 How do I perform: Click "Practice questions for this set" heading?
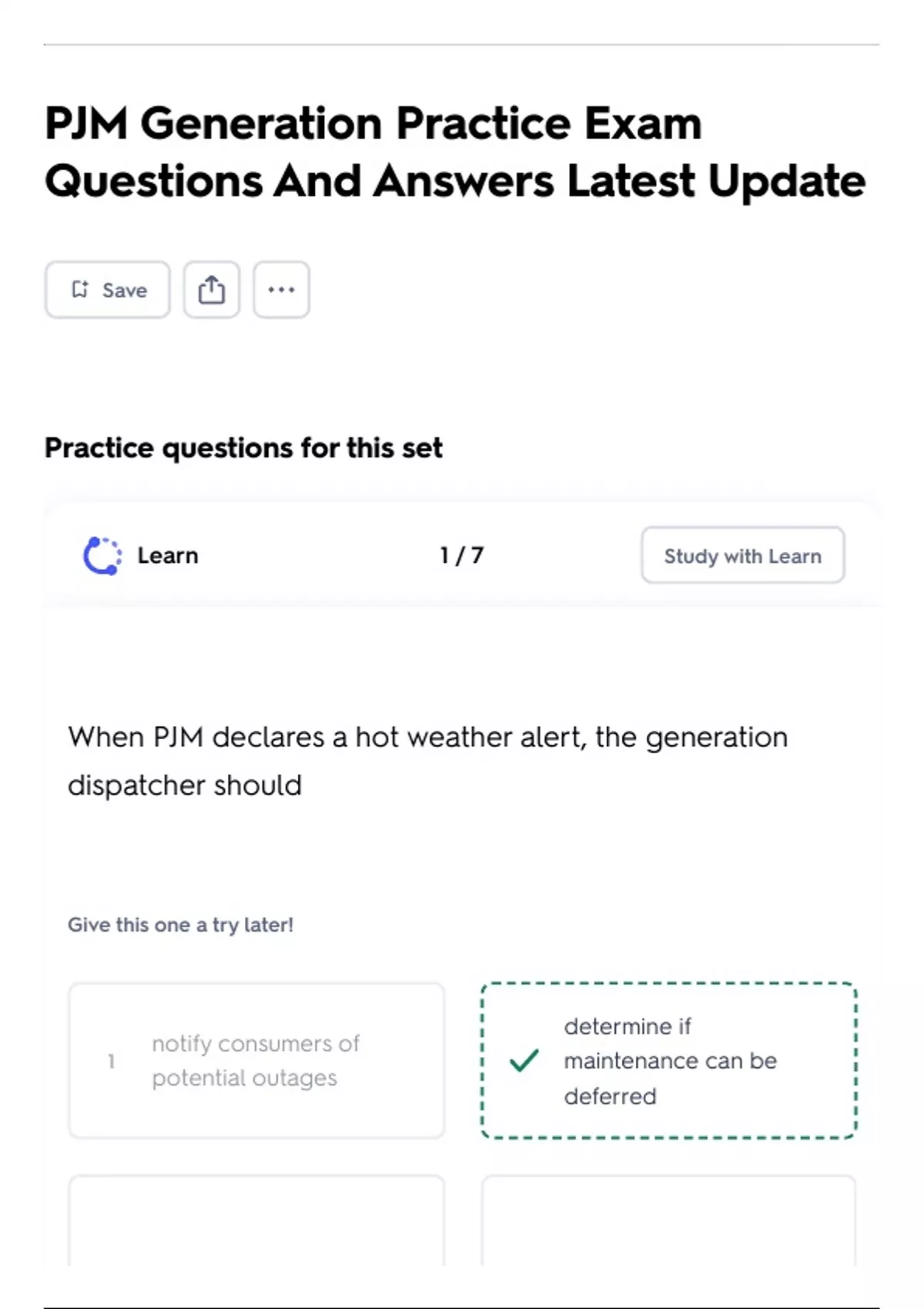(243, 448)
